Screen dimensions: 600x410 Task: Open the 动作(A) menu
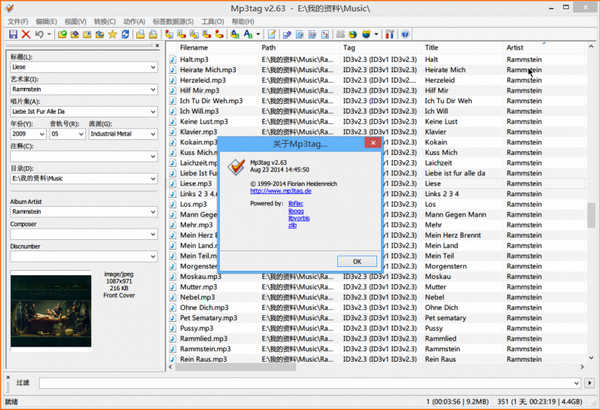(134, 21)
